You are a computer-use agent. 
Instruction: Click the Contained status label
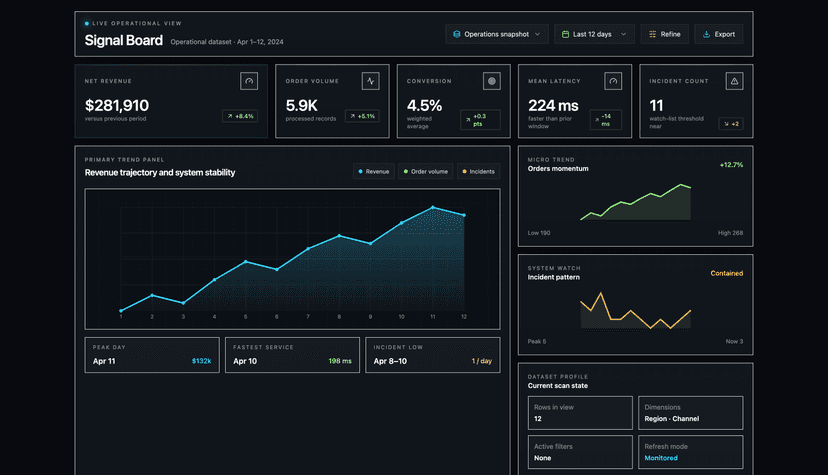coord(727,273)
